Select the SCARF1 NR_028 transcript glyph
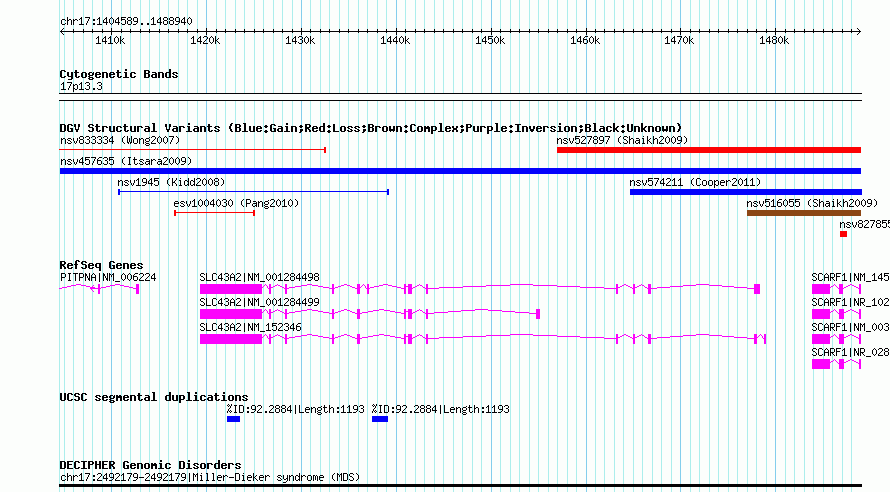 click(x=836, y=364)
